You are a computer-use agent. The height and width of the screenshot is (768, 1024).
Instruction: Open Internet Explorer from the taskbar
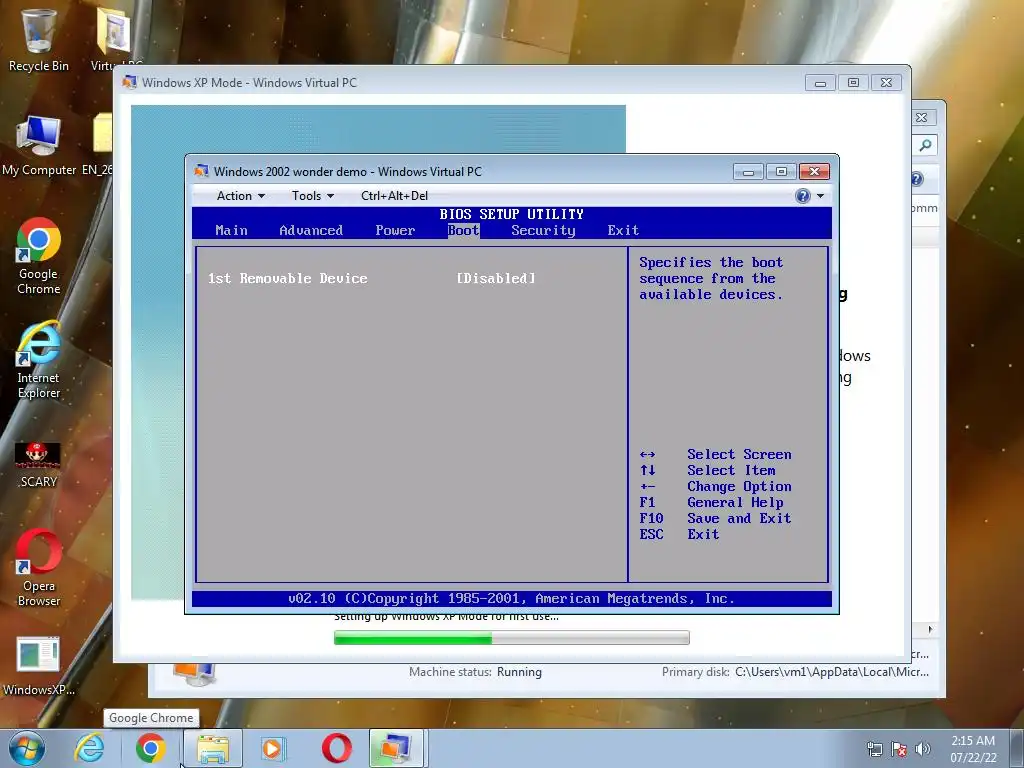89,748
